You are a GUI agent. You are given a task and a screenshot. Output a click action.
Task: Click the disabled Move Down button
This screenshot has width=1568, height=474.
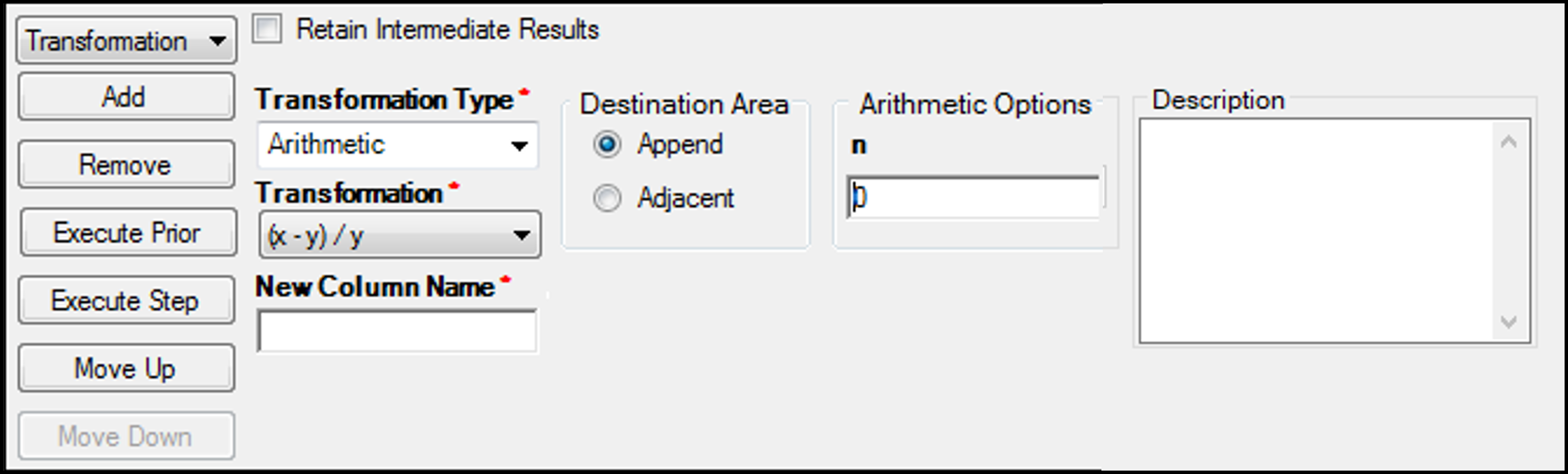click(x=126, y=436)
